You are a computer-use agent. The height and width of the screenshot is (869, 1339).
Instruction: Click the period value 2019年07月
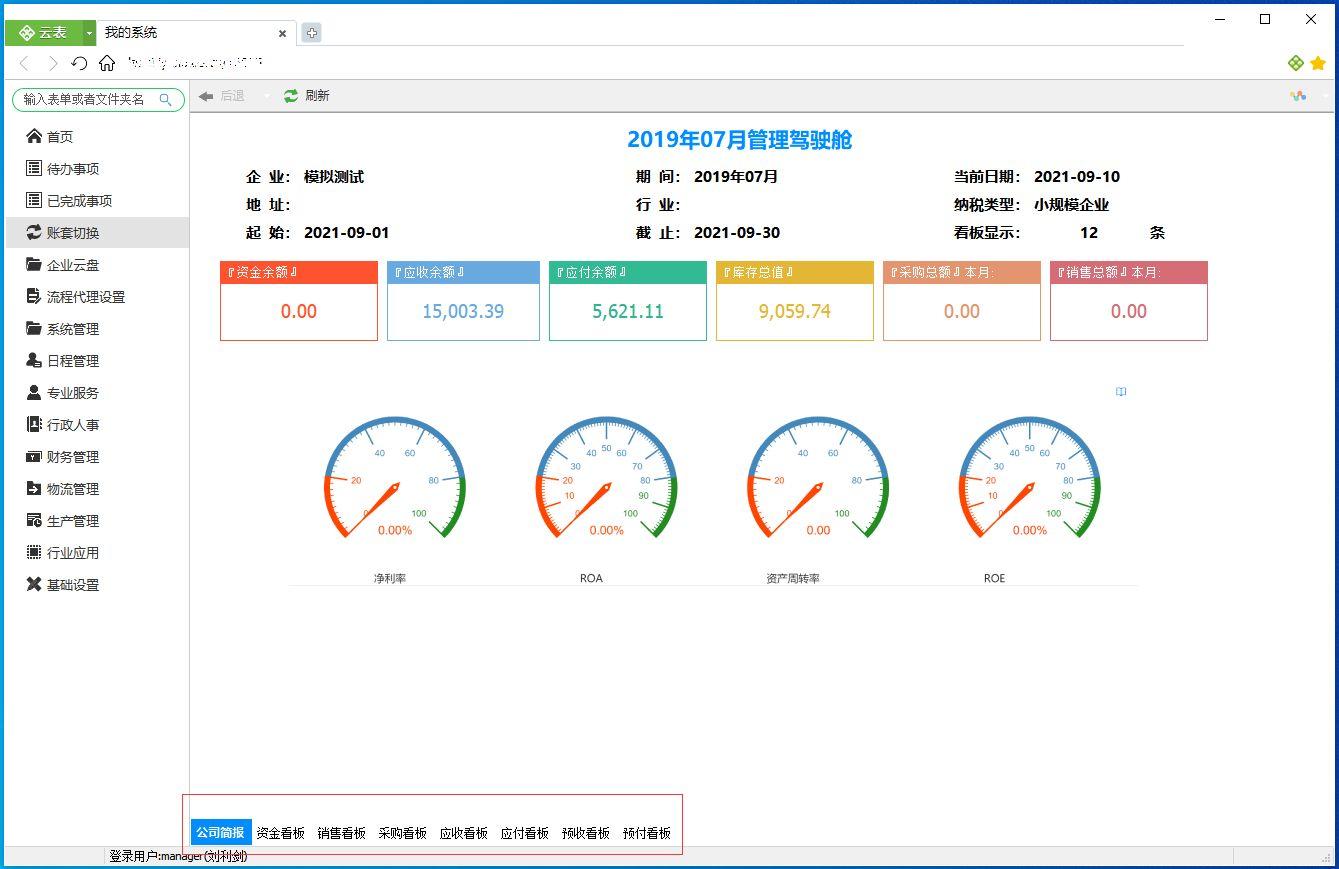[x=736, y=177]
